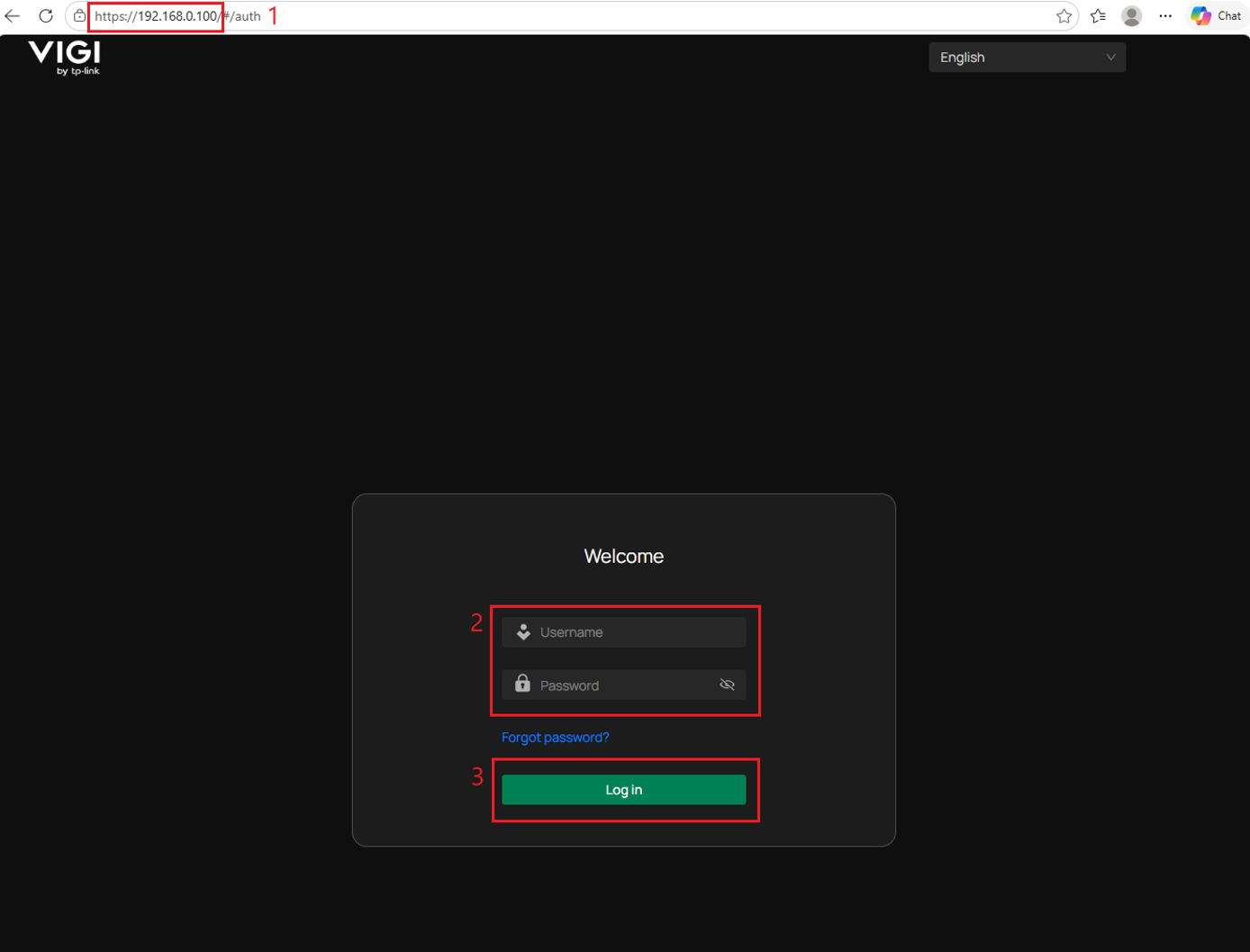
Task: Go back using the browser back arrow
Action: [13, 16]
